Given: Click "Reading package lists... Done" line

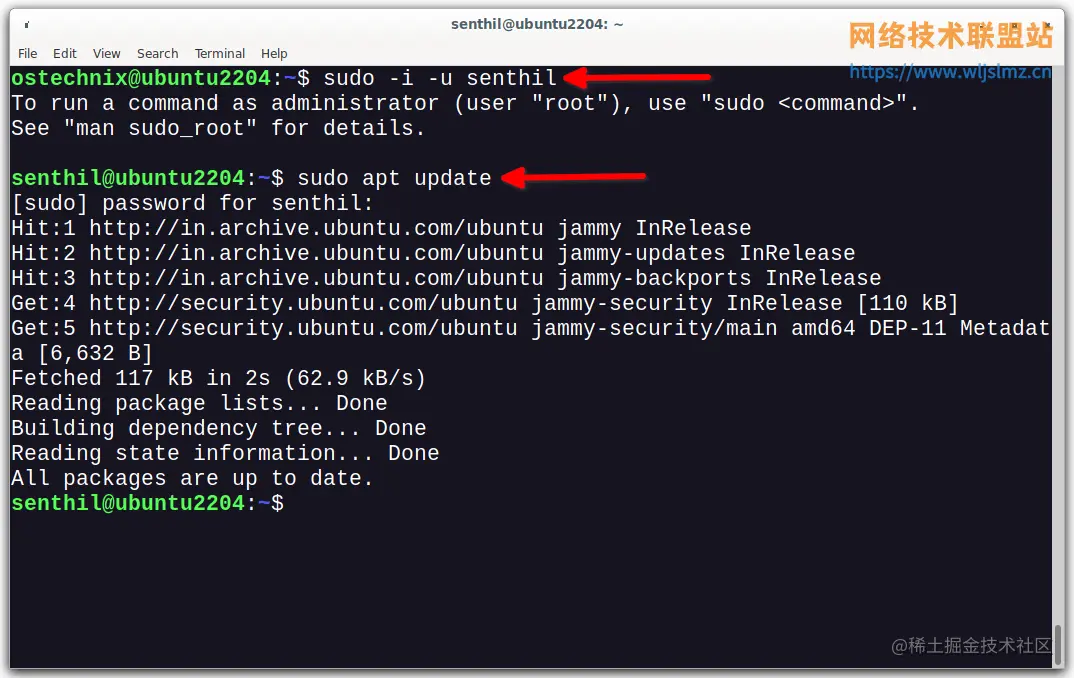Looking at the screenshot, I should [x=199, y=403].
